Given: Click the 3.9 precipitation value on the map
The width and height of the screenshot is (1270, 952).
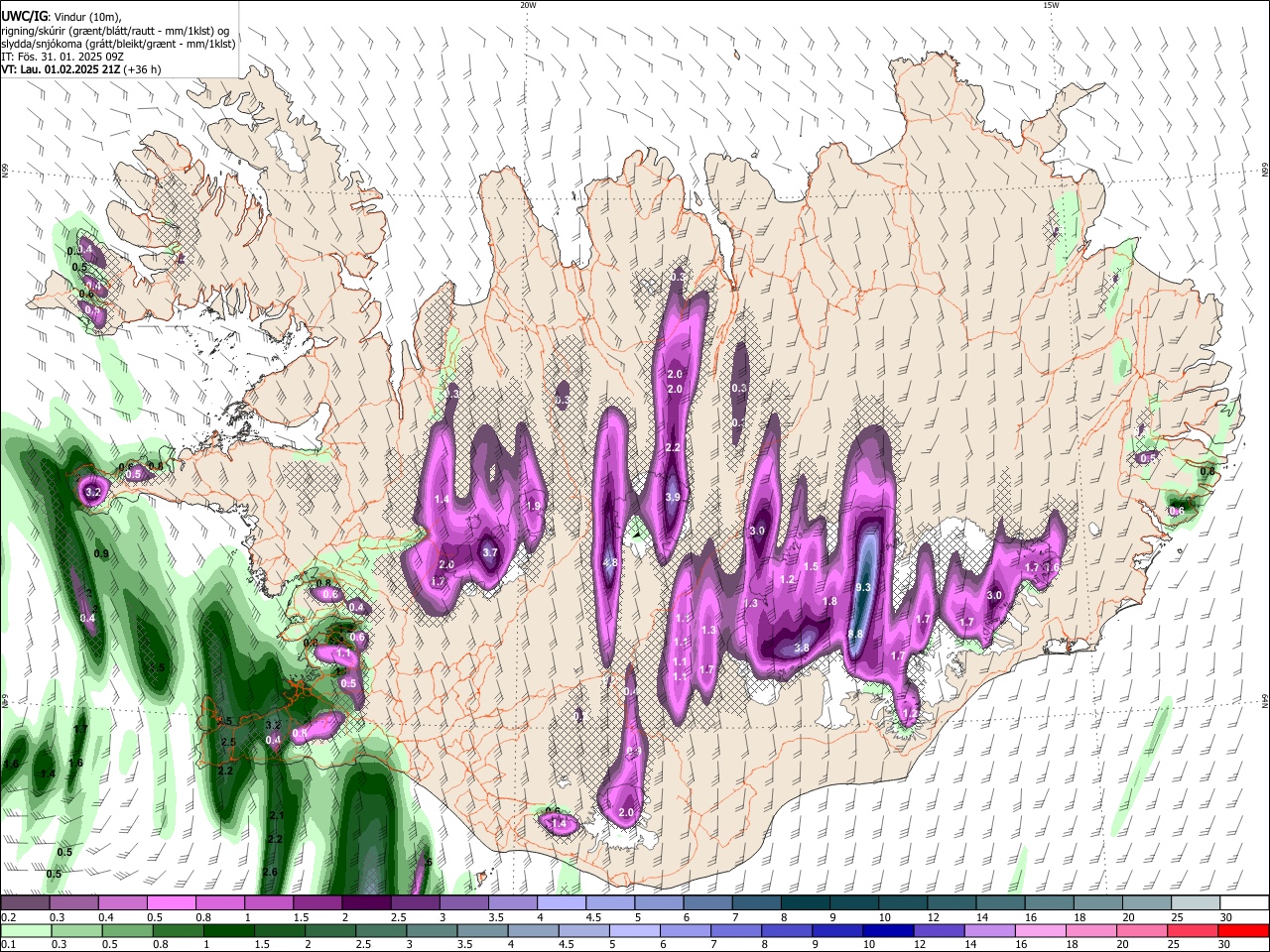Looking at the screenshot, I should coord(673,498).
